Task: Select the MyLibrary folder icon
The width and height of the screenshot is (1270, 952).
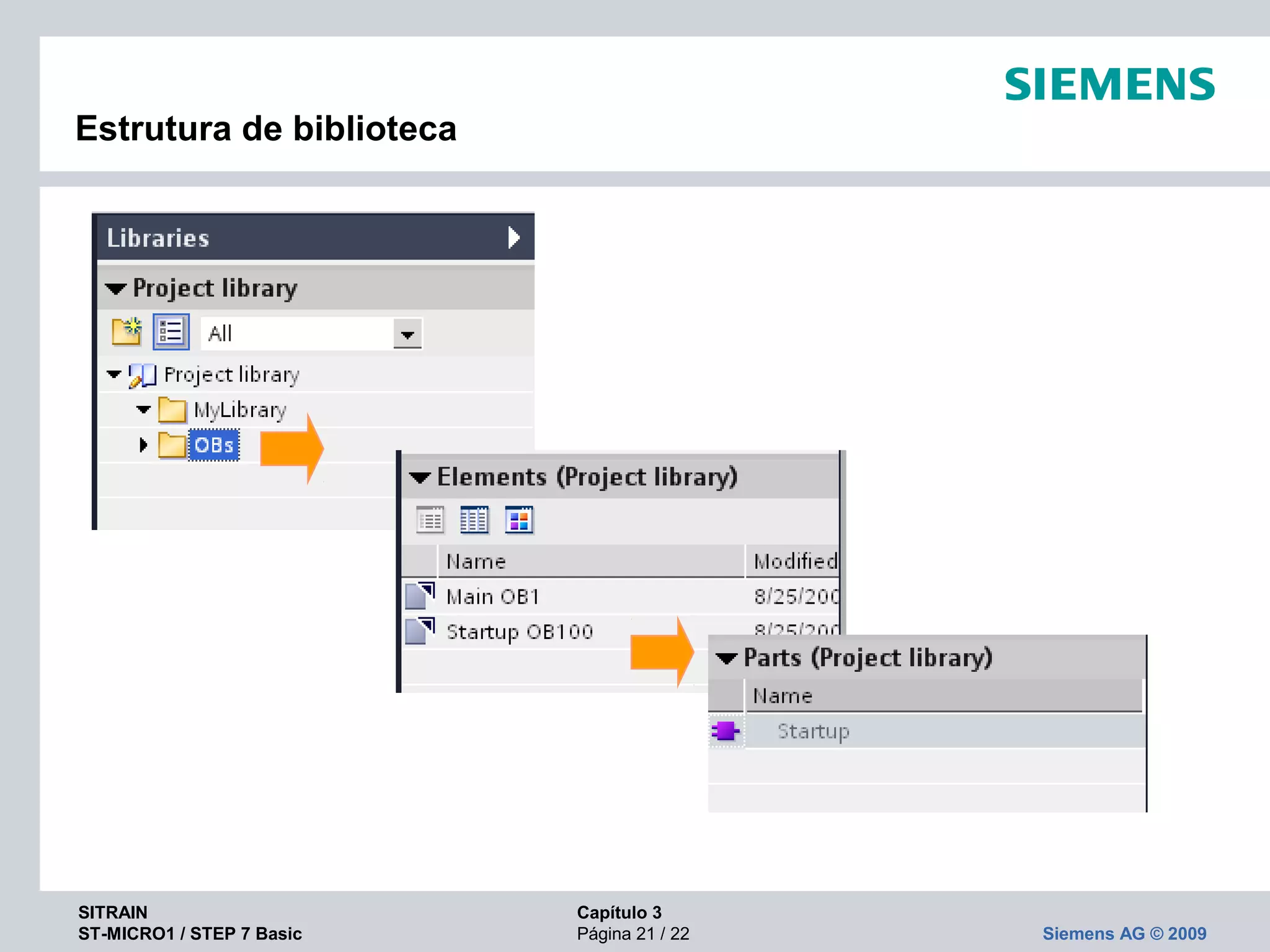Action: click(172, 410)
